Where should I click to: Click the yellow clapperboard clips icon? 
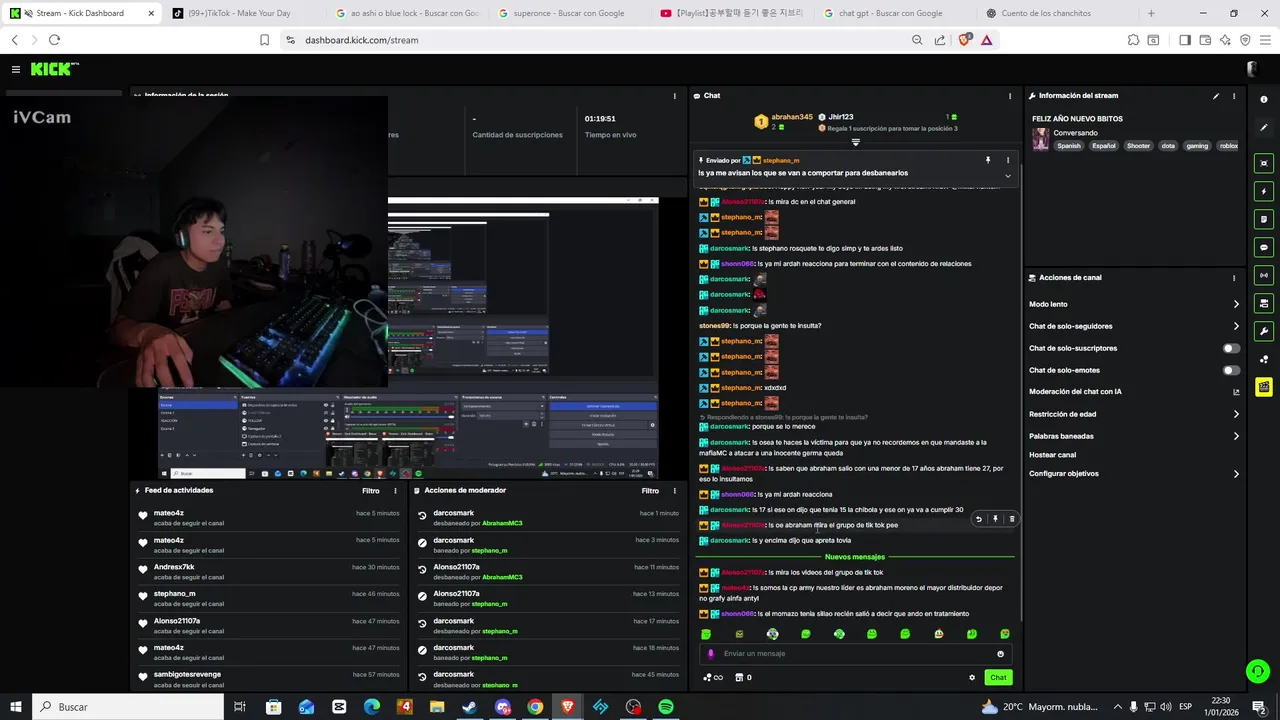point(1264,386)
